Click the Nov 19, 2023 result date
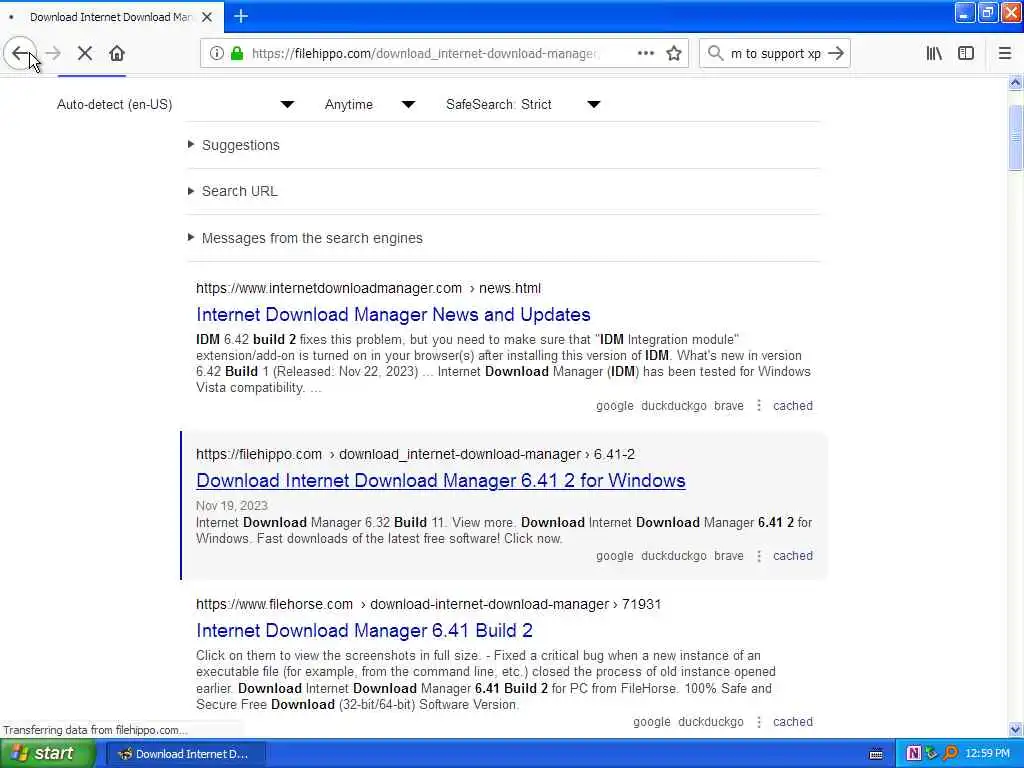Screen dimensions: 1024x768 [232, 505]
